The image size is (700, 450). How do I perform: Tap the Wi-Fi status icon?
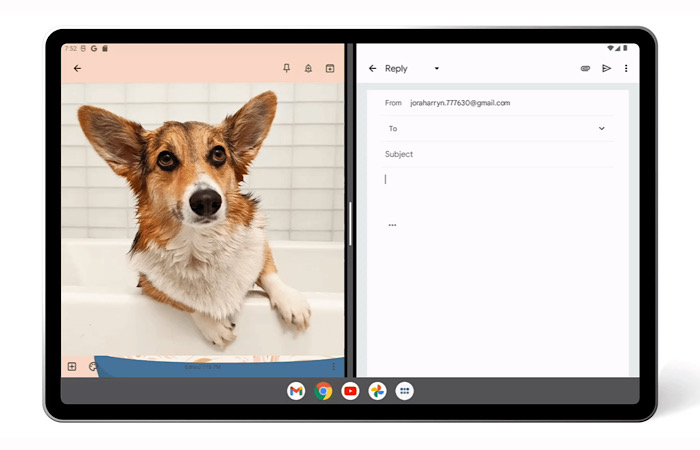[x=610, y=48]
